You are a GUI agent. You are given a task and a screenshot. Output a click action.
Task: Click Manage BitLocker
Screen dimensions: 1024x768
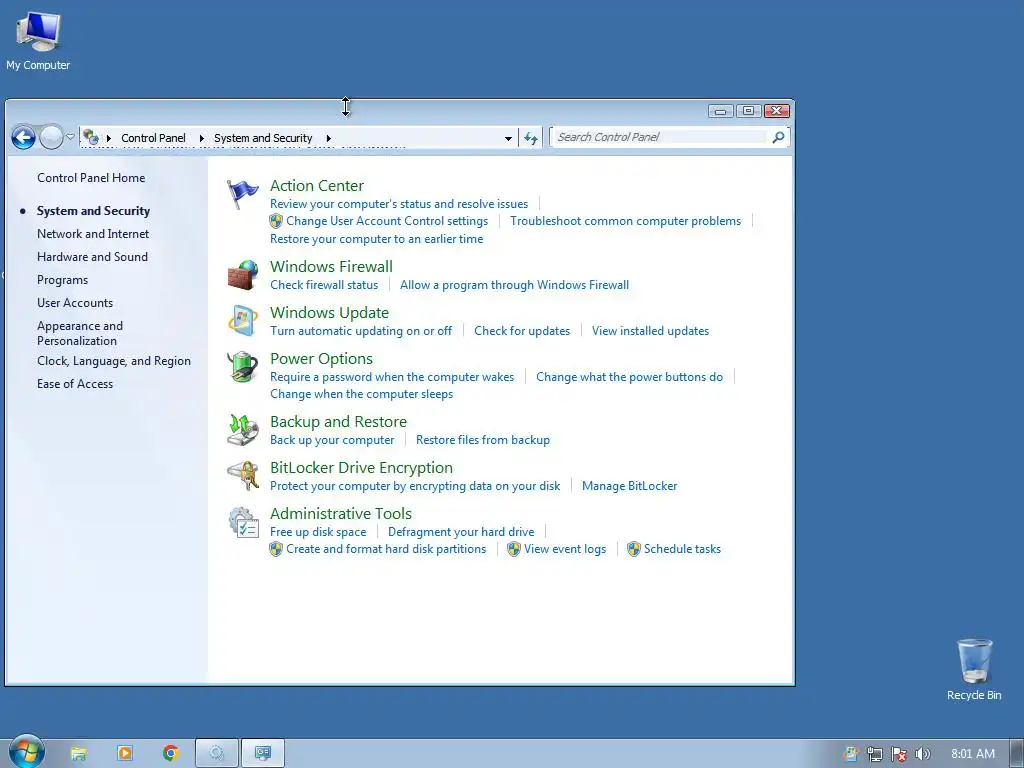(629, 486)
